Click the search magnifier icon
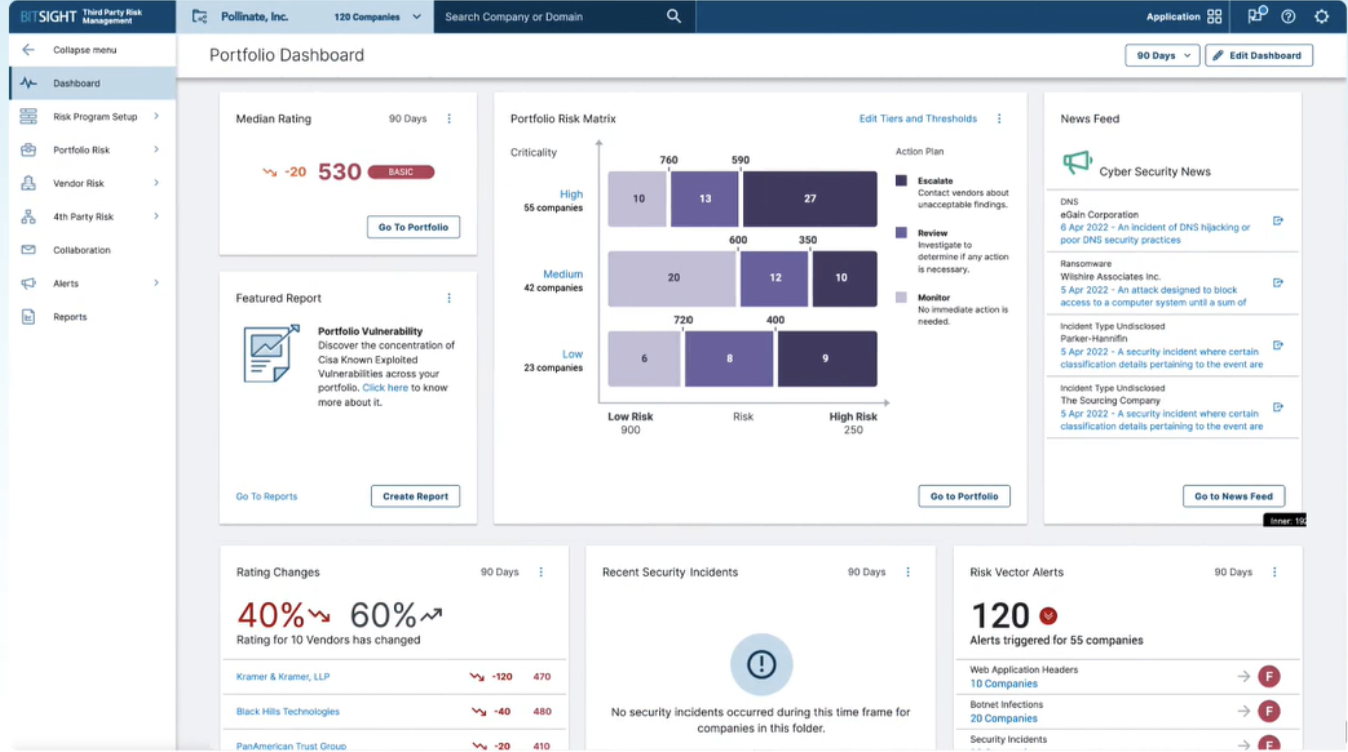The height and width of the screenshot is (752, 1348). pos(673,16)
